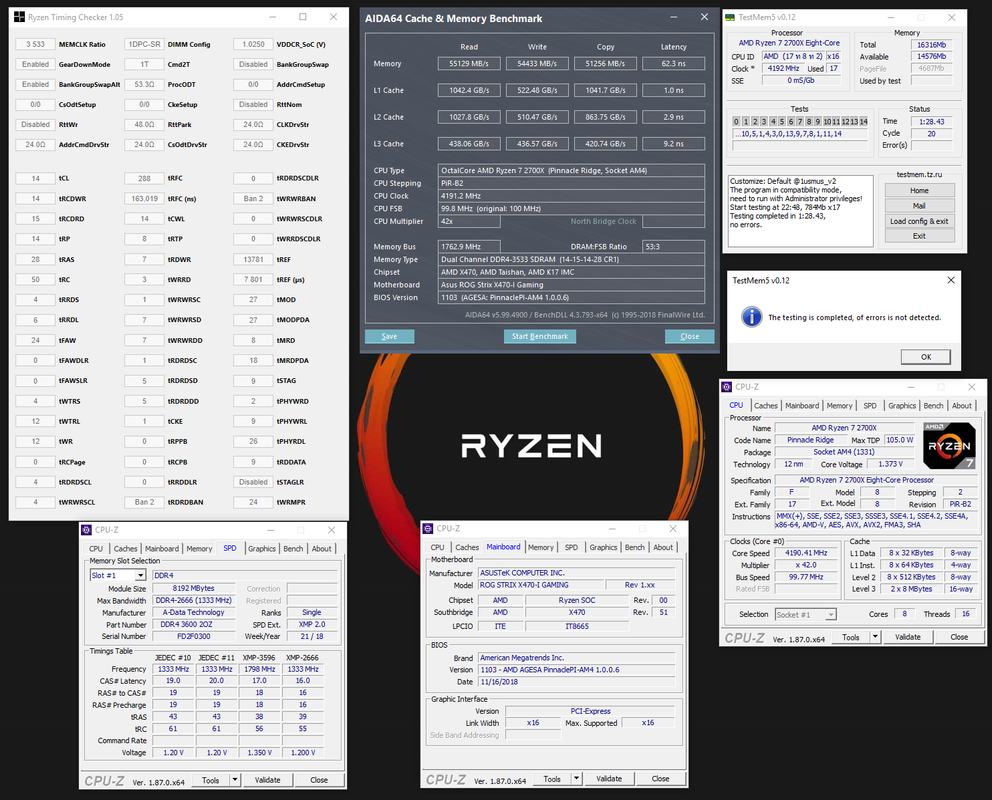
Task: Click Part Number DDR4 3600 2OZ in CPU-Z
Action: [x=195, y=624]
